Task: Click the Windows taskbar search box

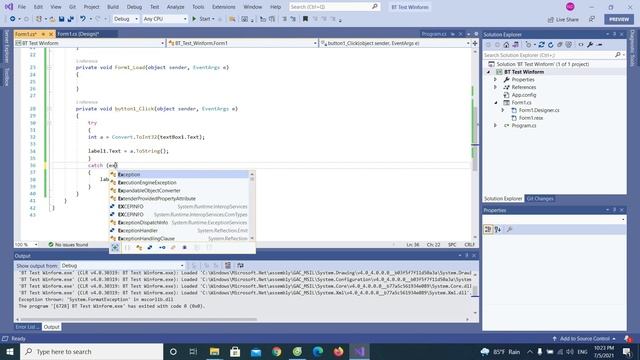Action: click(92, 351)
